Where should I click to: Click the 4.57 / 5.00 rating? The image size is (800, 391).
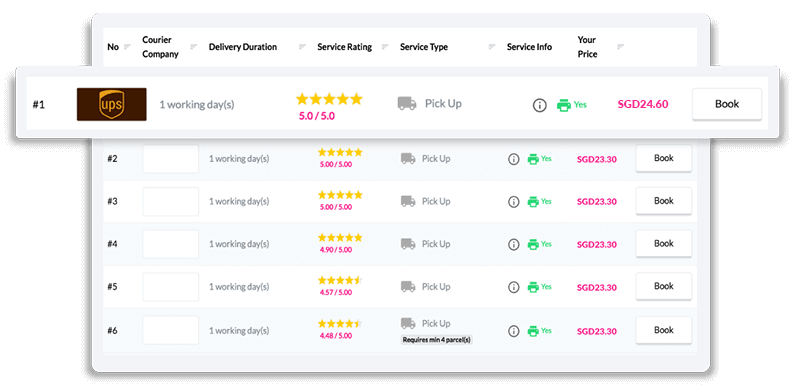[336, 292]
